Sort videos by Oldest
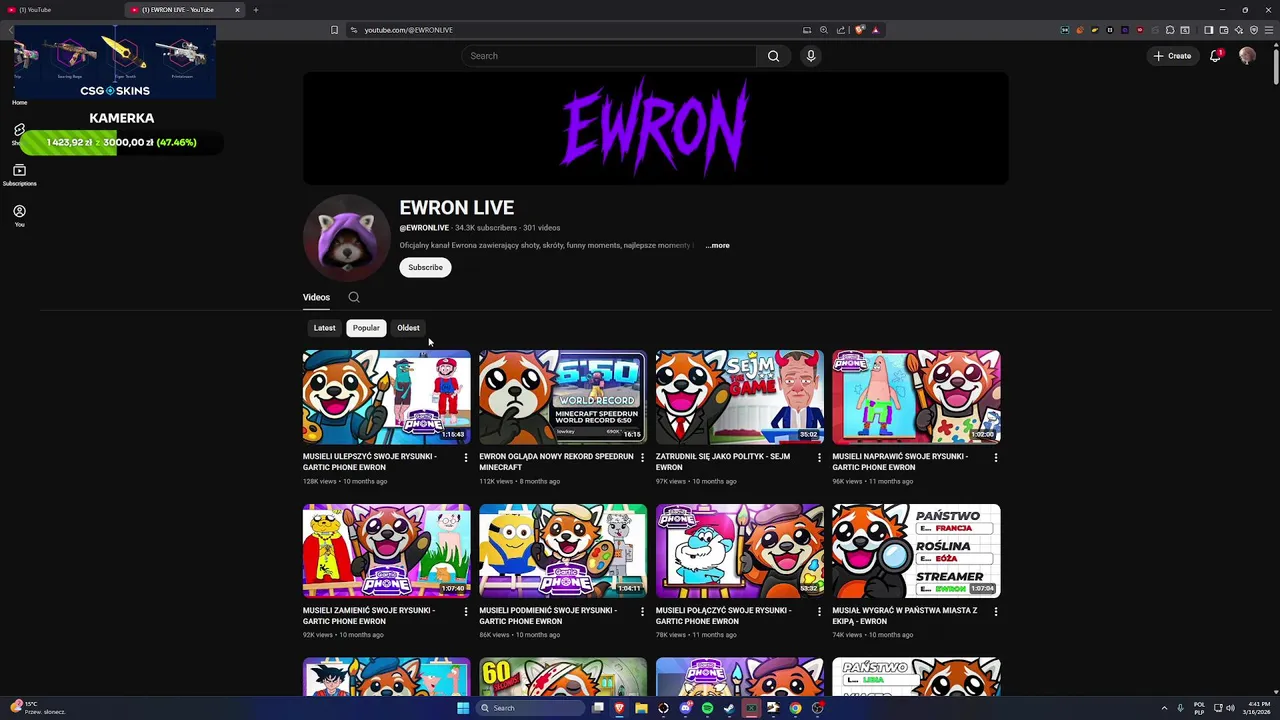Viewport: 1280px width, 720px height. 408,328
